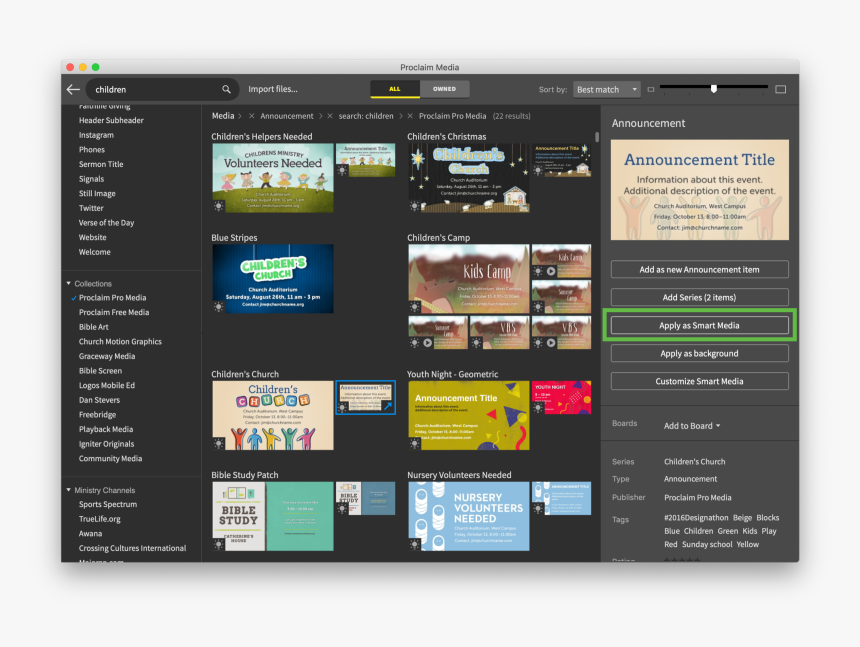Collapse the Ministry Channels section
The height and width of the screenshot is (647, 860).
point(69,490)
